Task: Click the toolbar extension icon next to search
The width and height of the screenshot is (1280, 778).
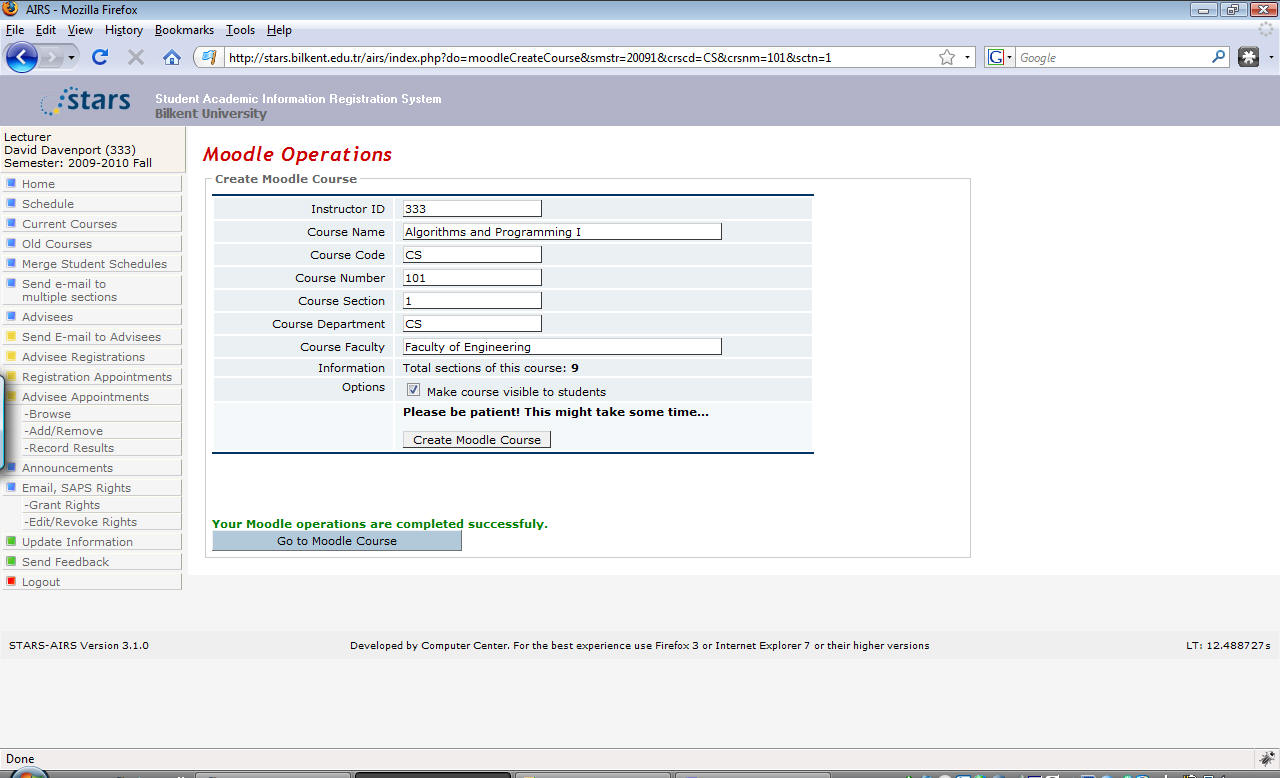Action: pos(1248,57)
